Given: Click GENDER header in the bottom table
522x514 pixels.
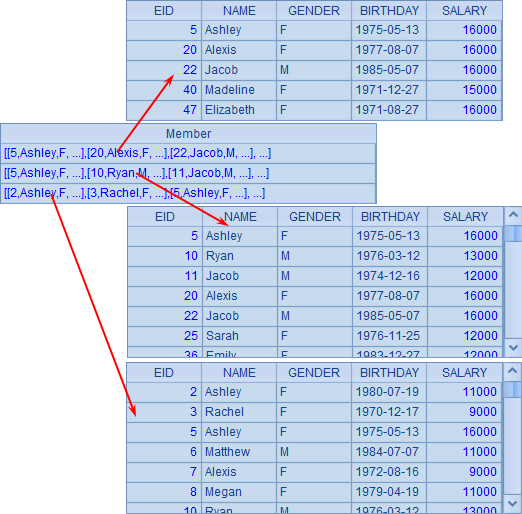Looking at the screenshot, I should [x=314, y=373].
